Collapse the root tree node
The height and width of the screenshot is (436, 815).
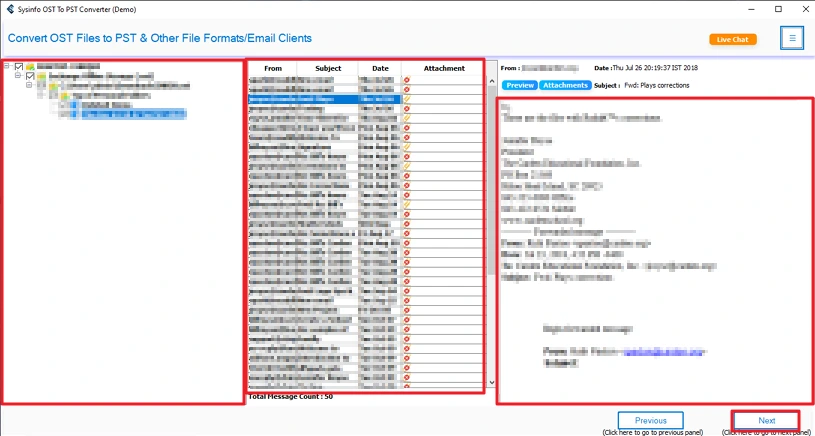[7, 66]
